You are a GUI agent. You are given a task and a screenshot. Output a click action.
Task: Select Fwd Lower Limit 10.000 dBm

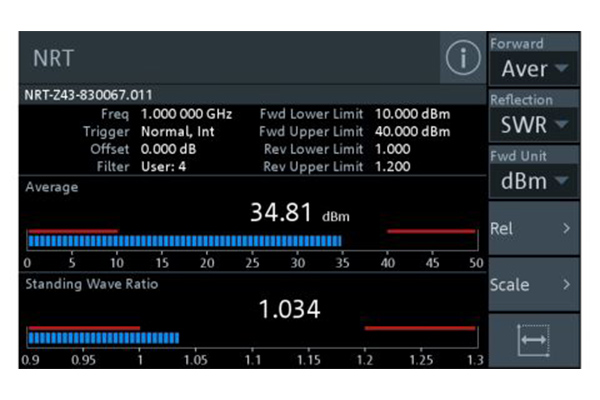tap(412, 115)
